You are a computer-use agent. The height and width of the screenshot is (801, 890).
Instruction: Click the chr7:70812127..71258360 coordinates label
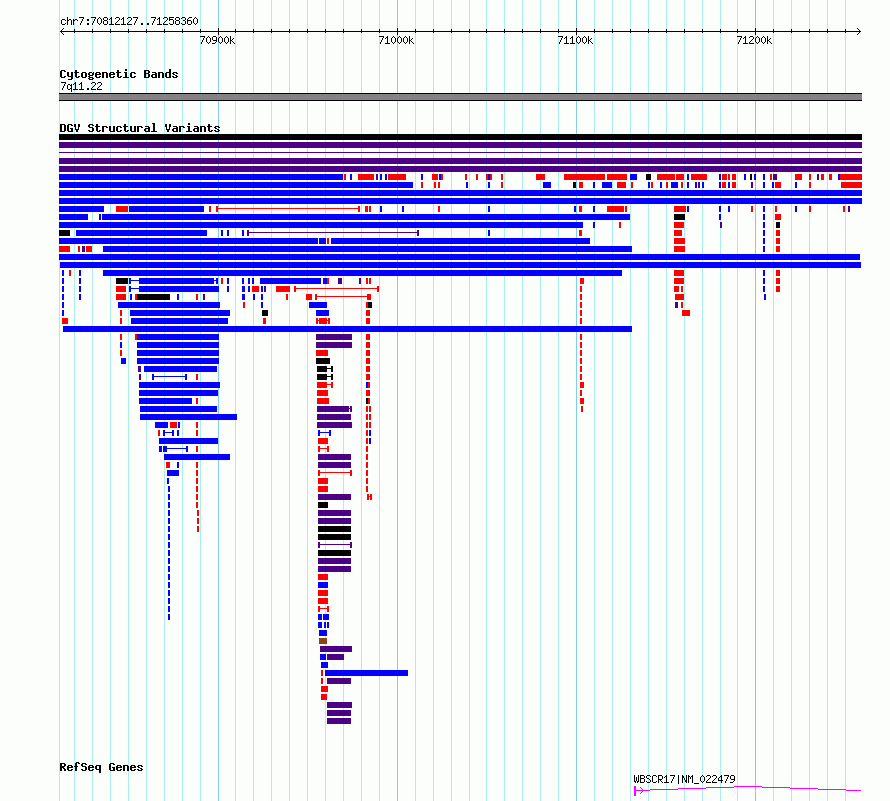pos(129,21)
